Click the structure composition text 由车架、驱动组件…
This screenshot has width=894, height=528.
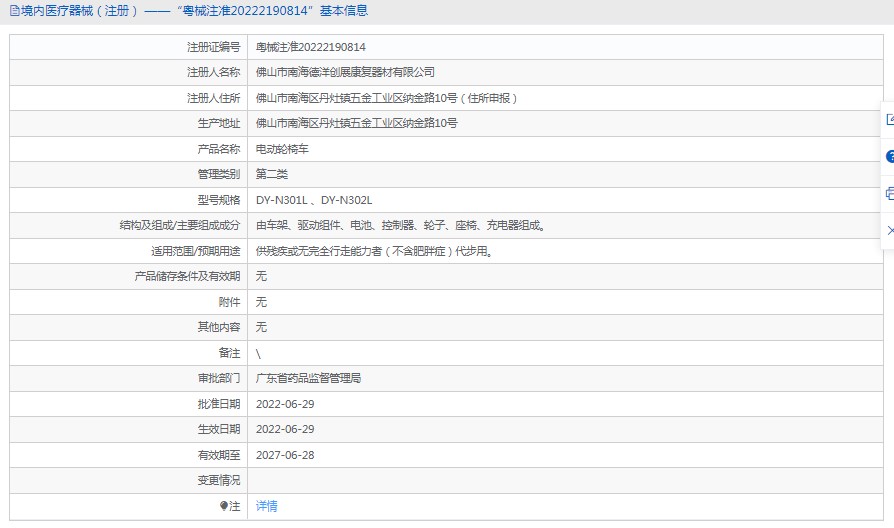(x=400, y=225)
